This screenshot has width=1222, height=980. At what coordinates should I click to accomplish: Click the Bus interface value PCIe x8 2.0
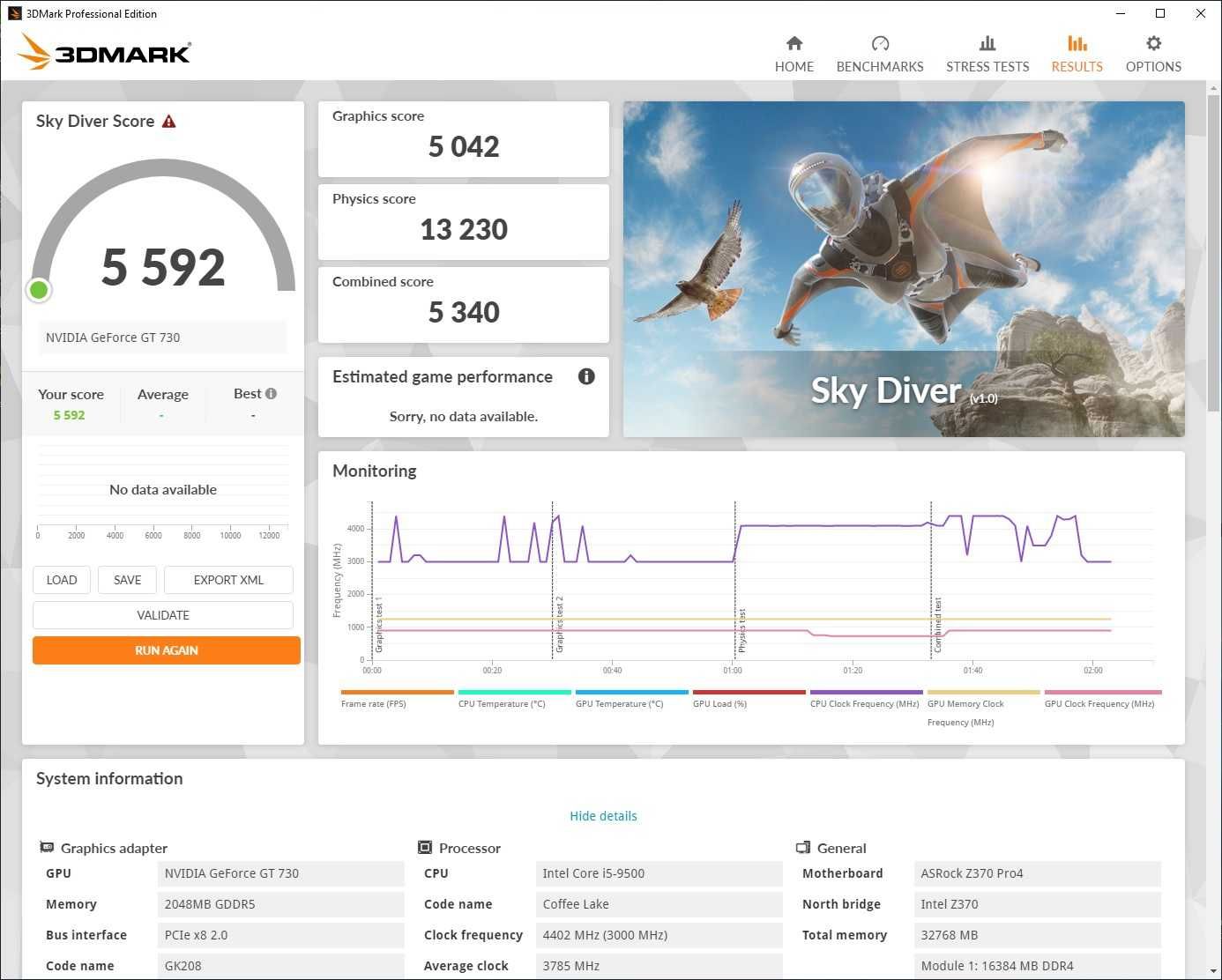click(280, 935)
